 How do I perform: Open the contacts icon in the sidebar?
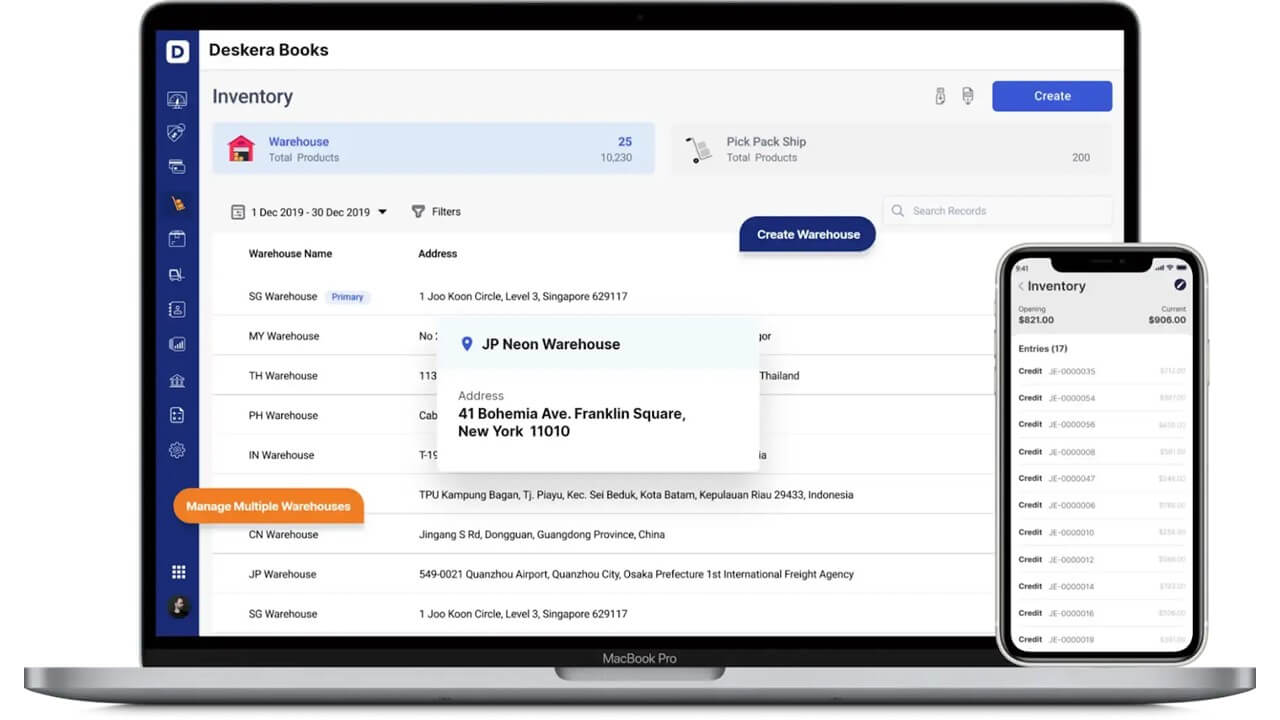177,309
